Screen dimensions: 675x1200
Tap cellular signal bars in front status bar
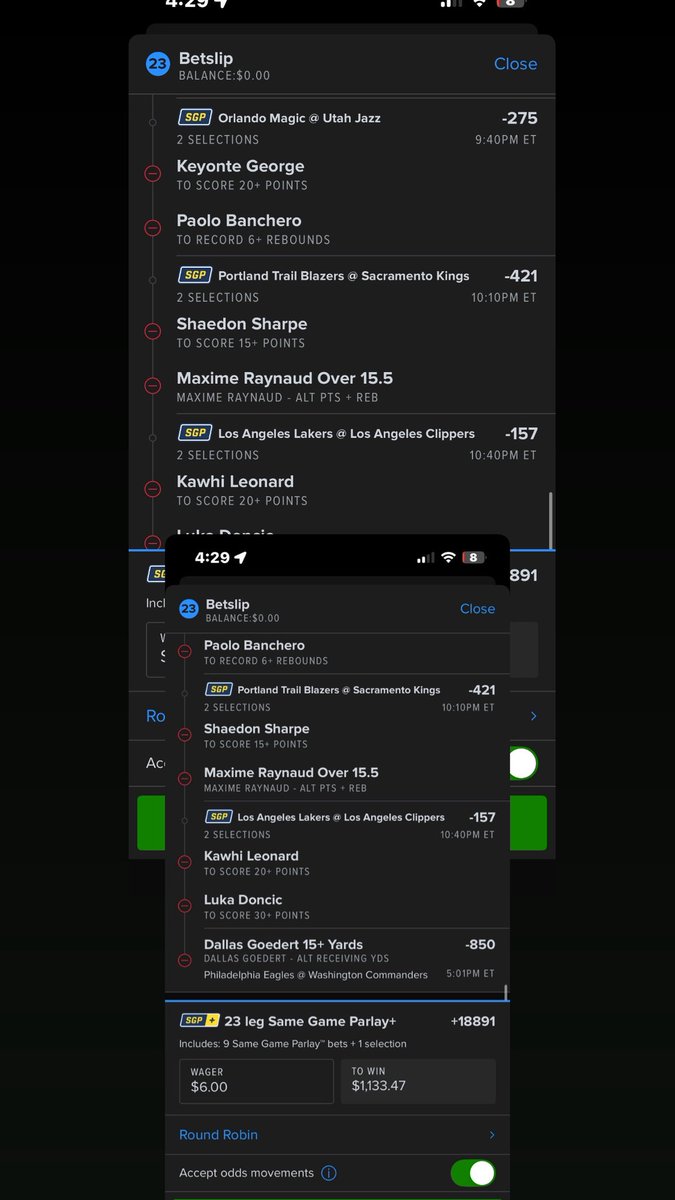point(425,558)
